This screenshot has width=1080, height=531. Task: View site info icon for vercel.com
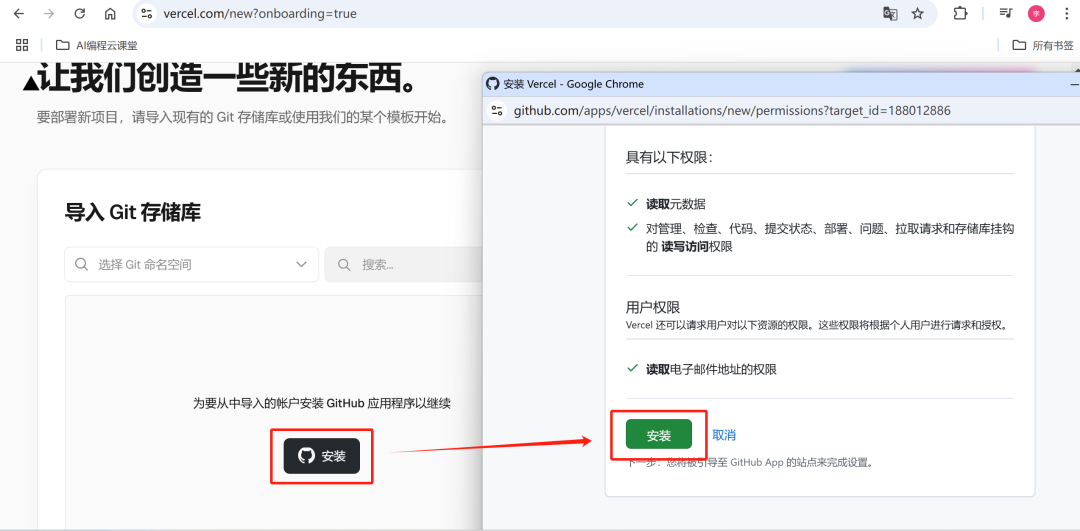146,14
